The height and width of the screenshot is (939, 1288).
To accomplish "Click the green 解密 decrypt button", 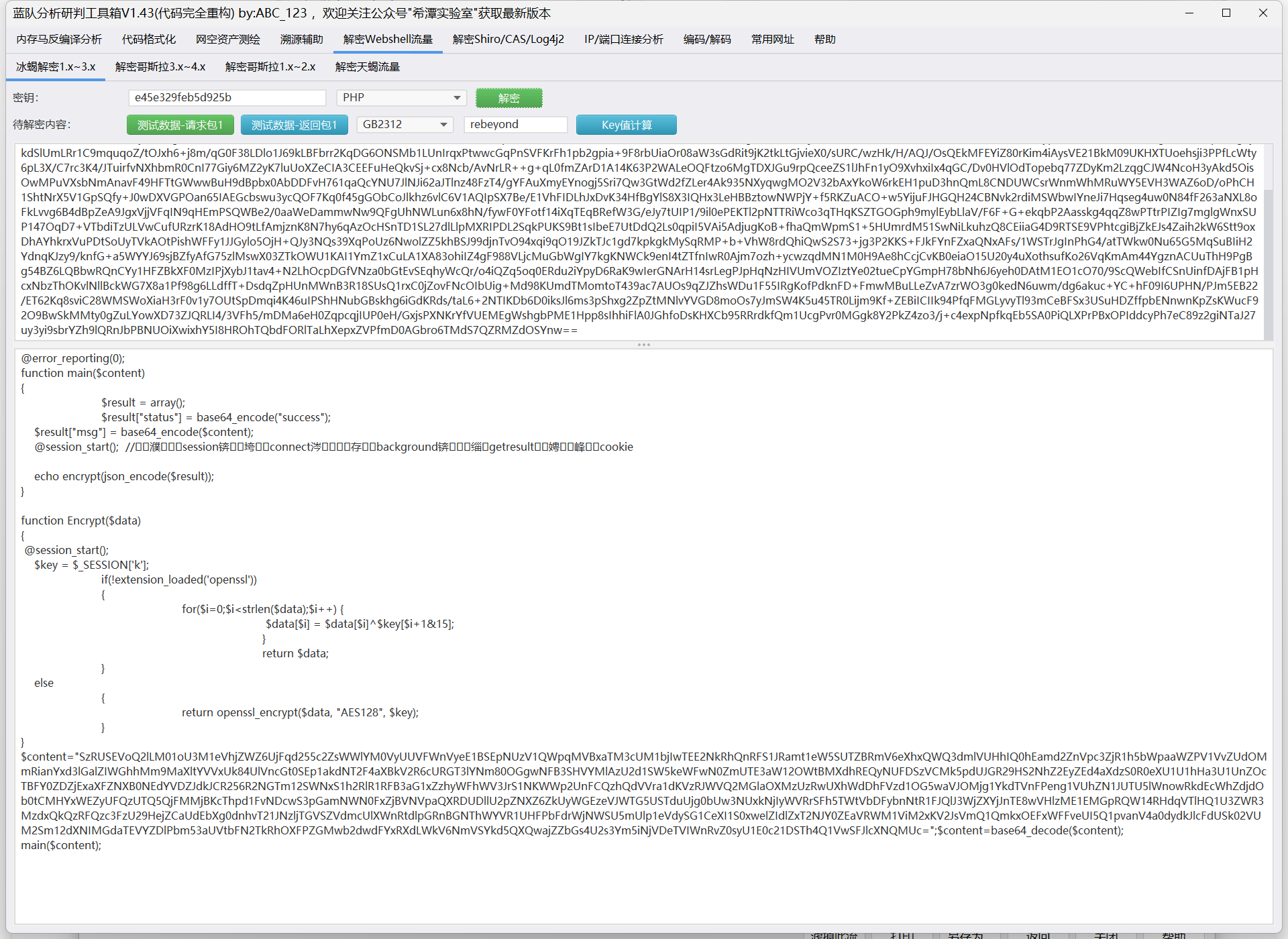I will (x=508, y=98).
